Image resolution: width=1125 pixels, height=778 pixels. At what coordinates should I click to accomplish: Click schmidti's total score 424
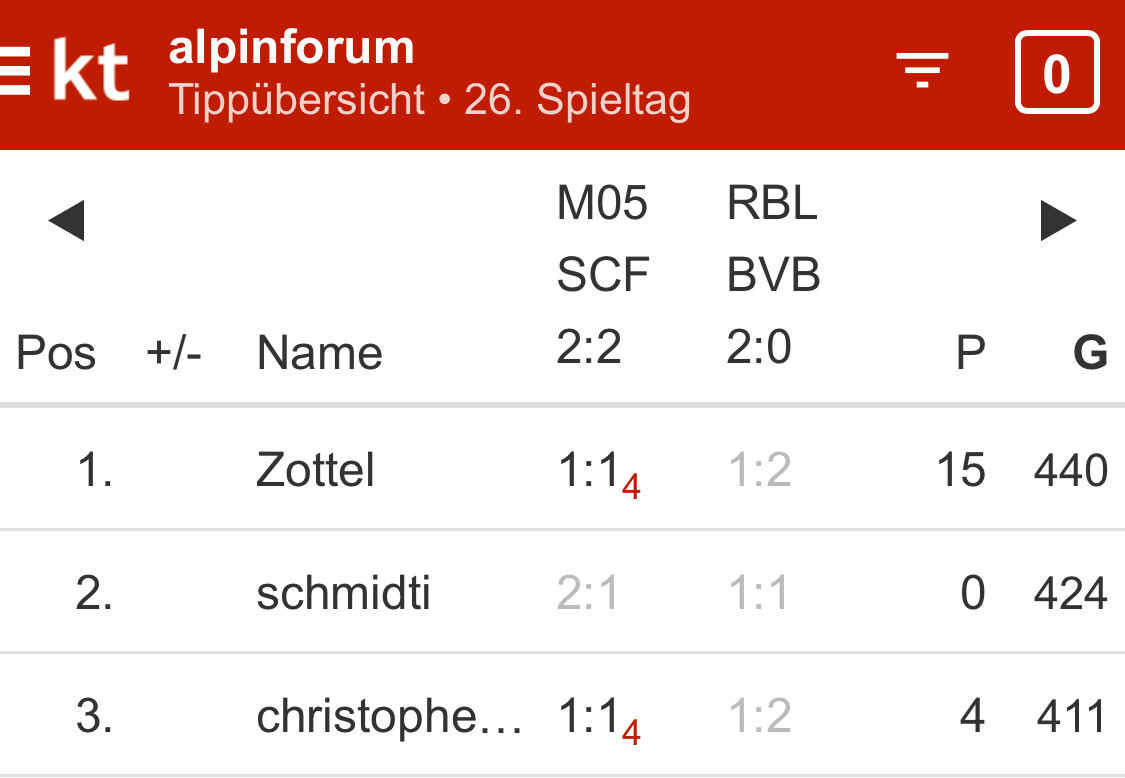[x=1070, y=594]
